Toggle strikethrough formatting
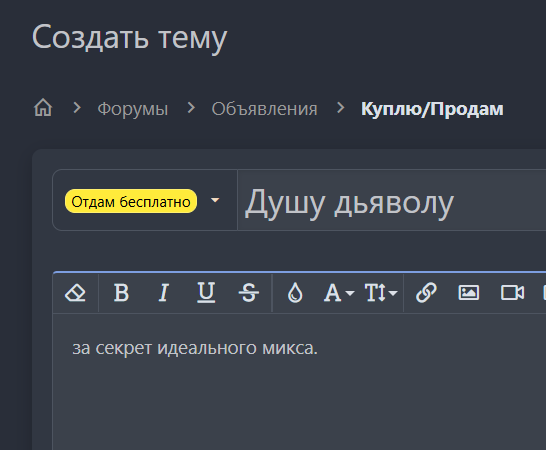The height and width of the screenshot is (450, 546). [x=249, y=293]
